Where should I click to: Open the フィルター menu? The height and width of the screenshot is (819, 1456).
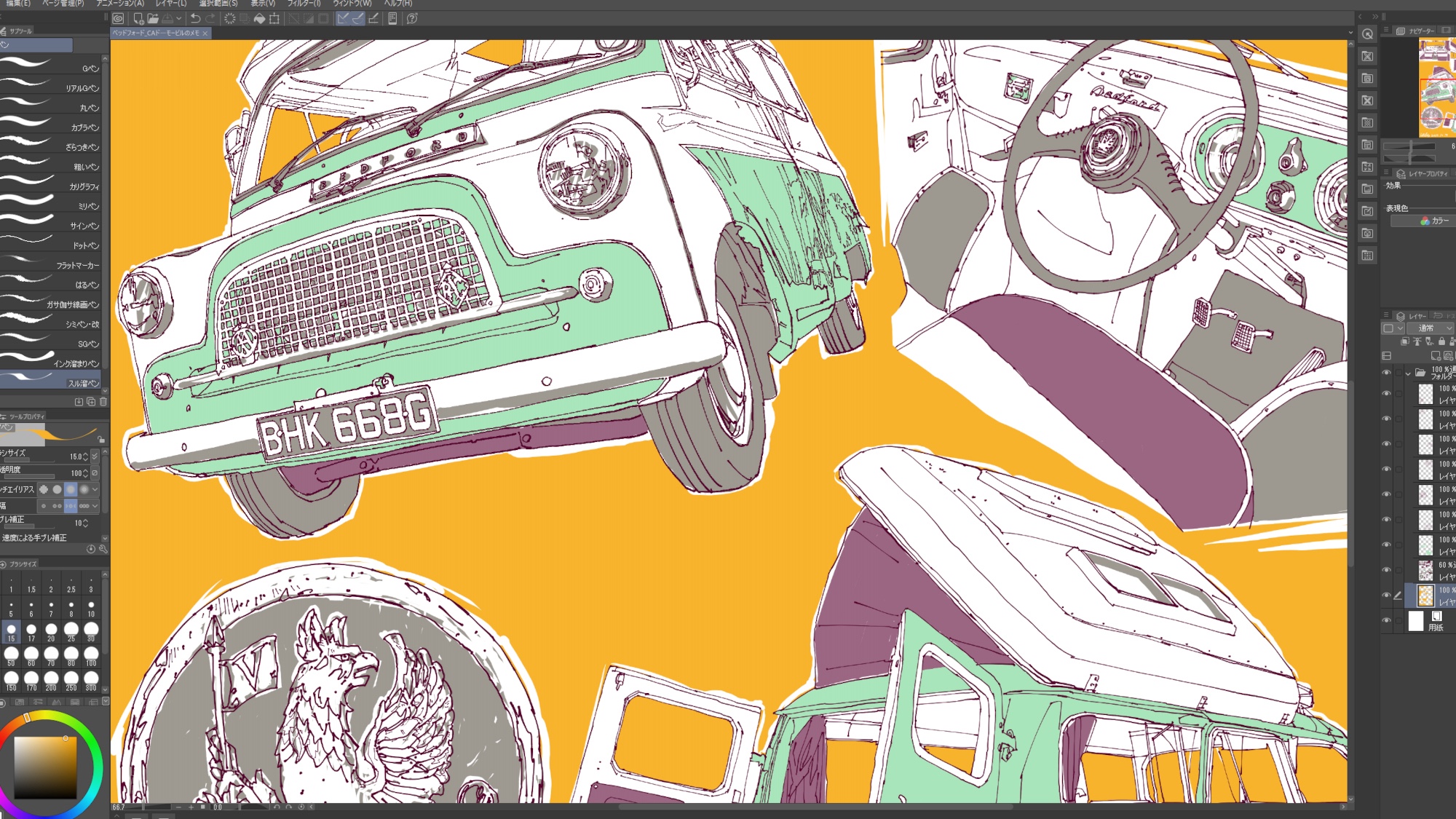304,4
